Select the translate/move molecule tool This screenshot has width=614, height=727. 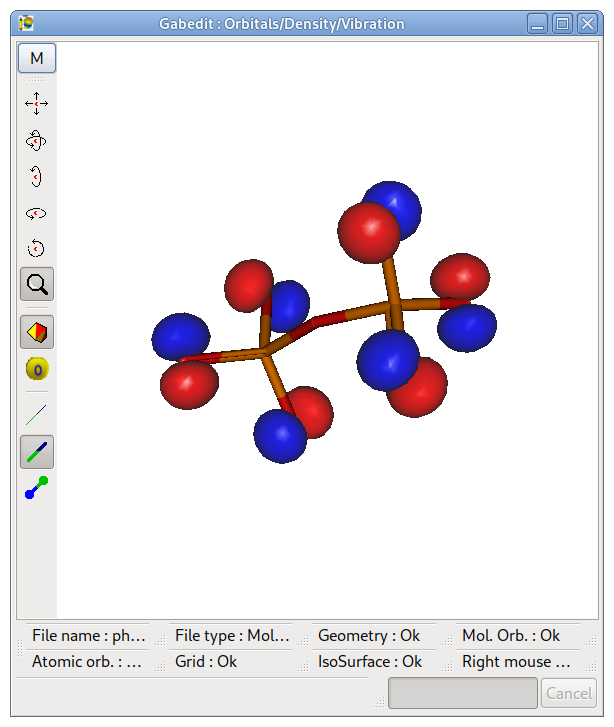(37, 104)
